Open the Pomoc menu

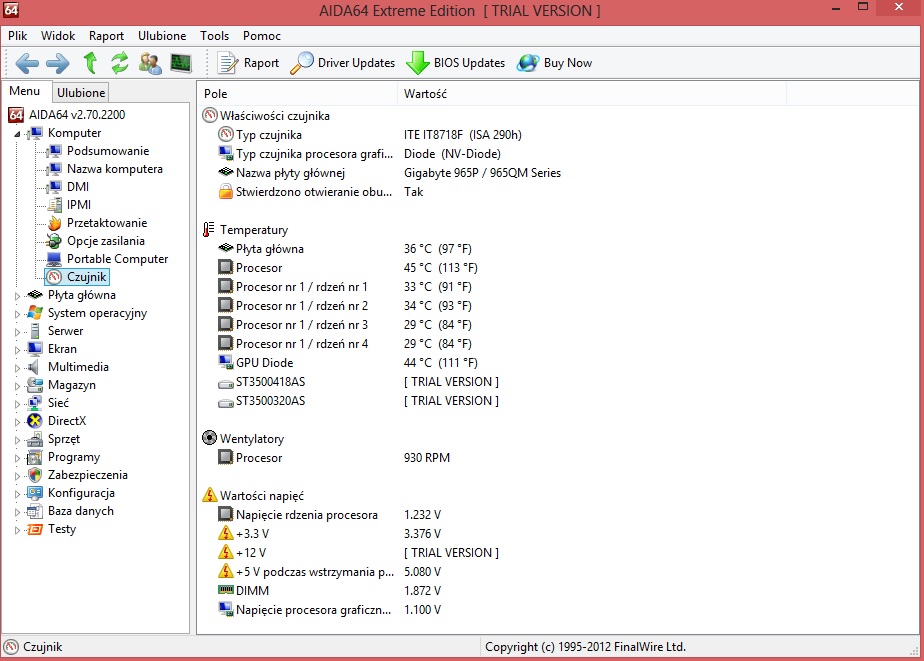(262, 36)
